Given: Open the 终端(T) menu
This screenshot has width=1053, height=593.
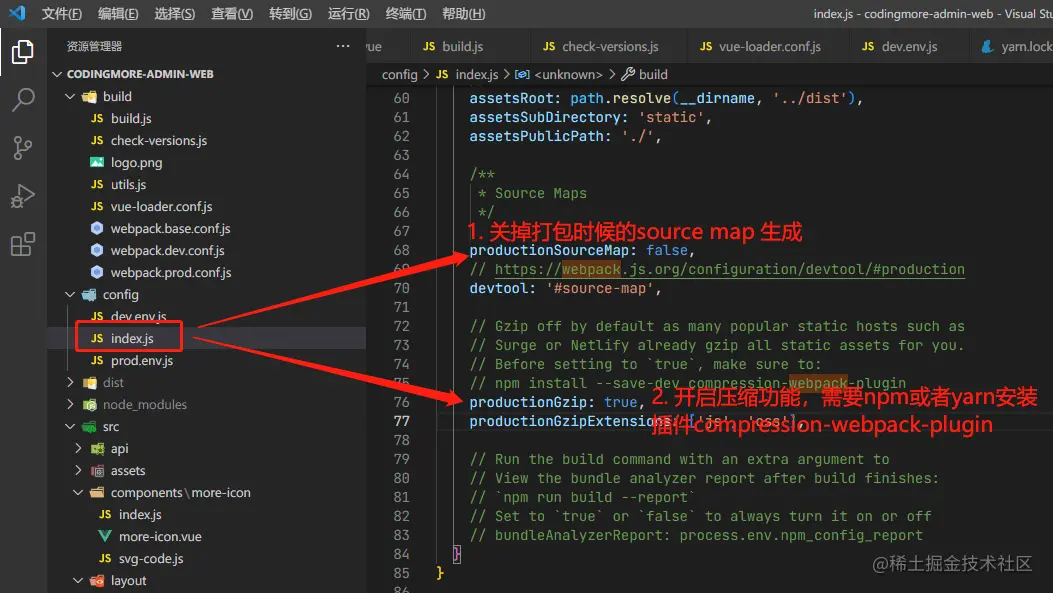Looking at the screenshot, I should pyautogui.click(x=406, y=13).
